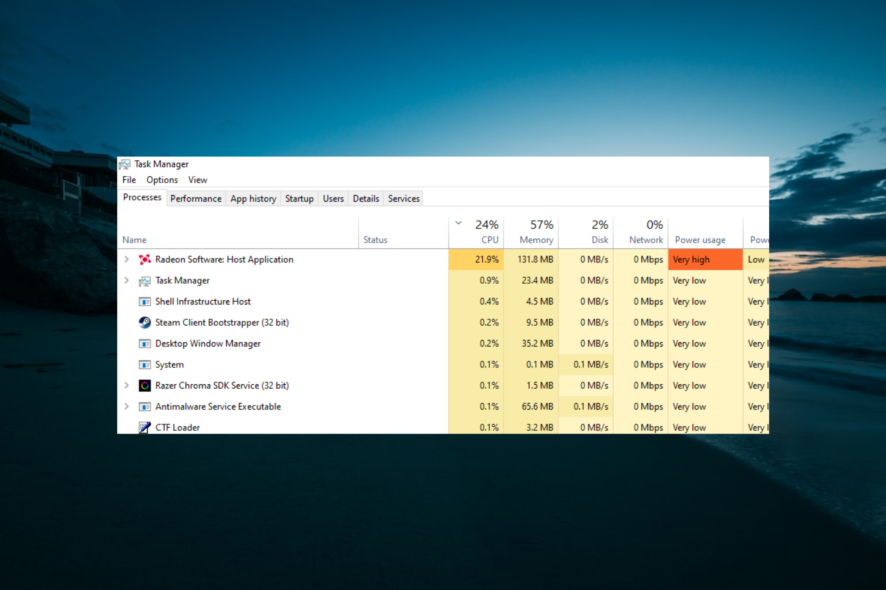Image resolution: width=886 pixels, height=590 pixels.
Task: Click the Steam Client Bootstrapper icon
Action: pyautogui.click(x=145, y=323)
